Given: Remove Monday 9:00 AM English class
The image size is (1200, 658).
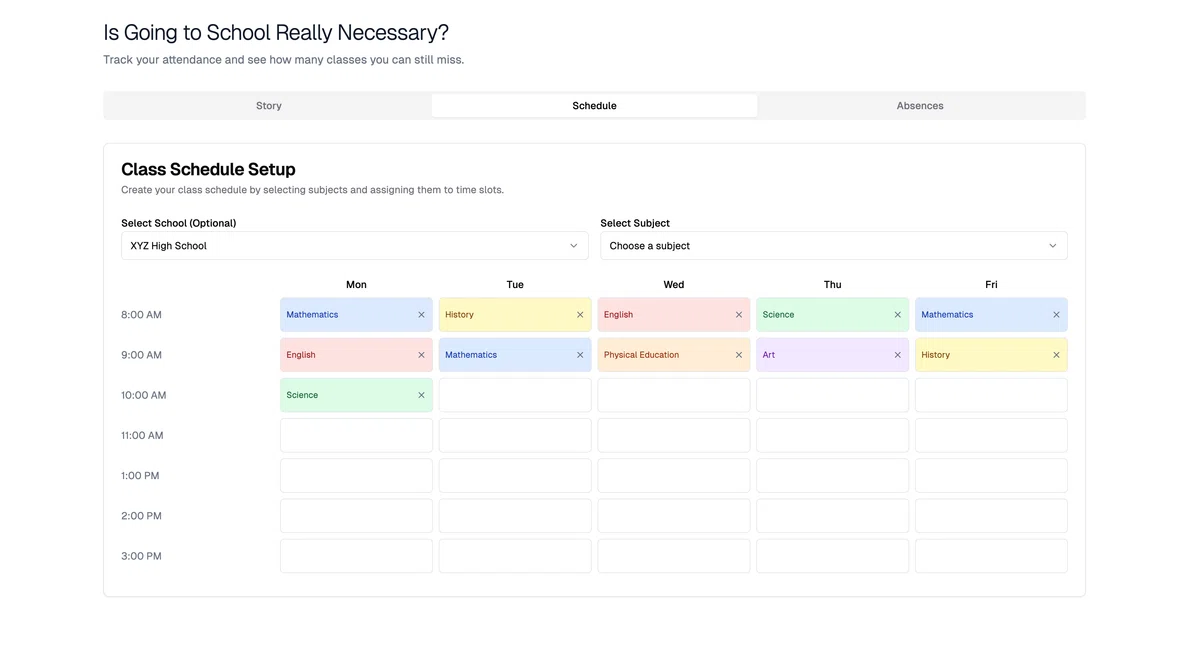Looking at the screenshot, I should click(421, 355).
